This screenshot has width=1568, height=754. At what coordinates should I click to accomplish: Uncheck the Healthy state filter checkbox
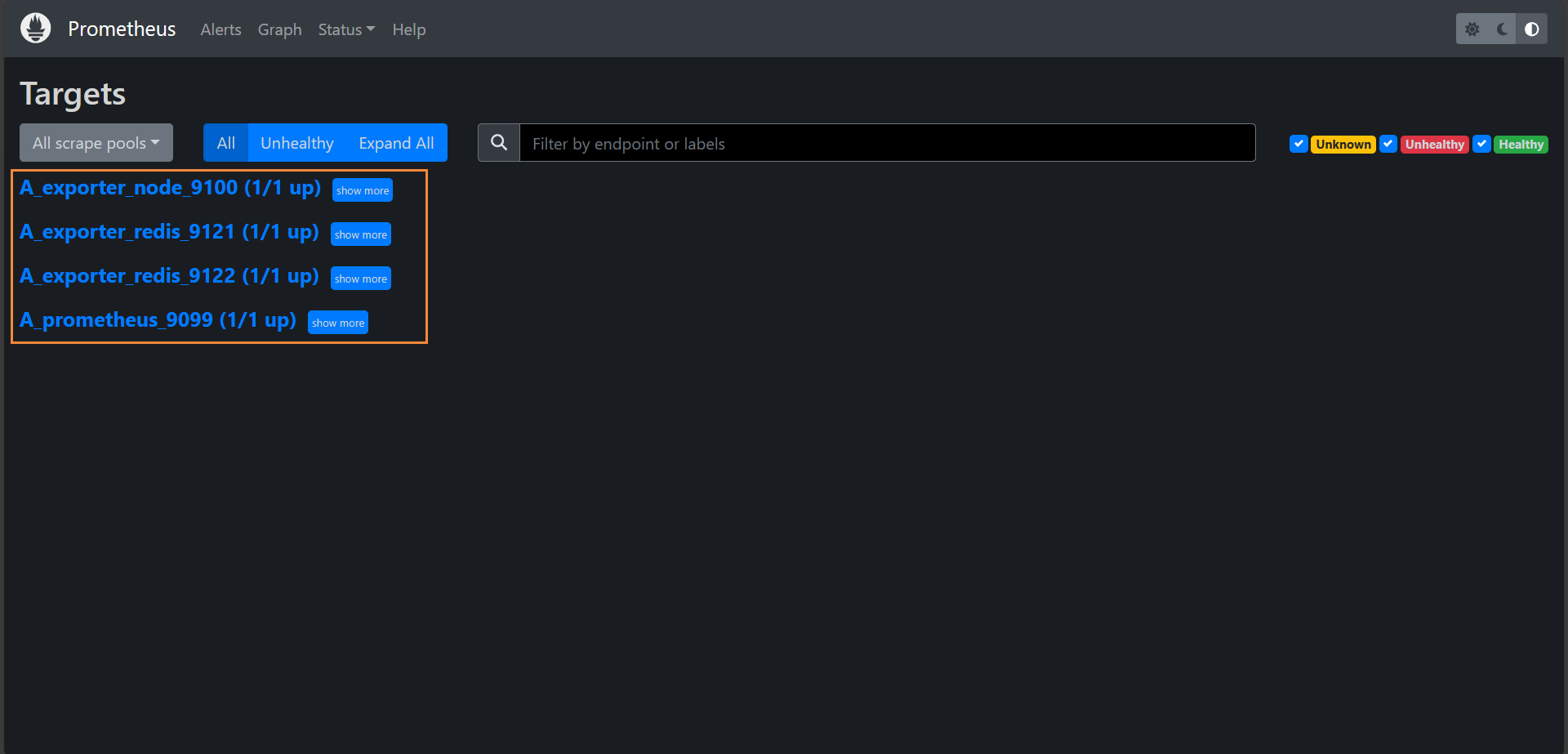click(x=1481, y=144)
